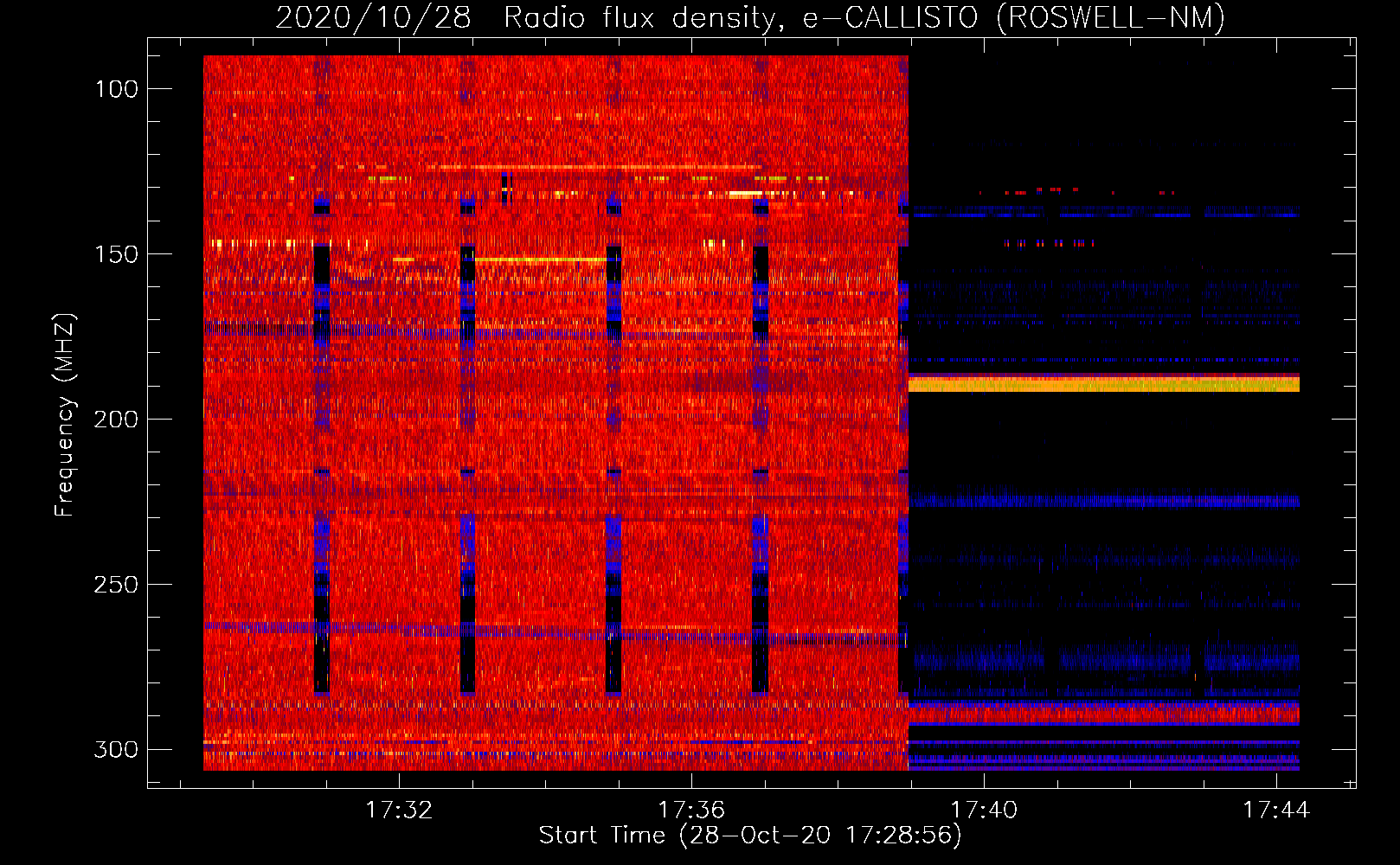Click the '250' frequency tick label
Viewport: 1400px width, 865px height.
[x=117, y=585]
